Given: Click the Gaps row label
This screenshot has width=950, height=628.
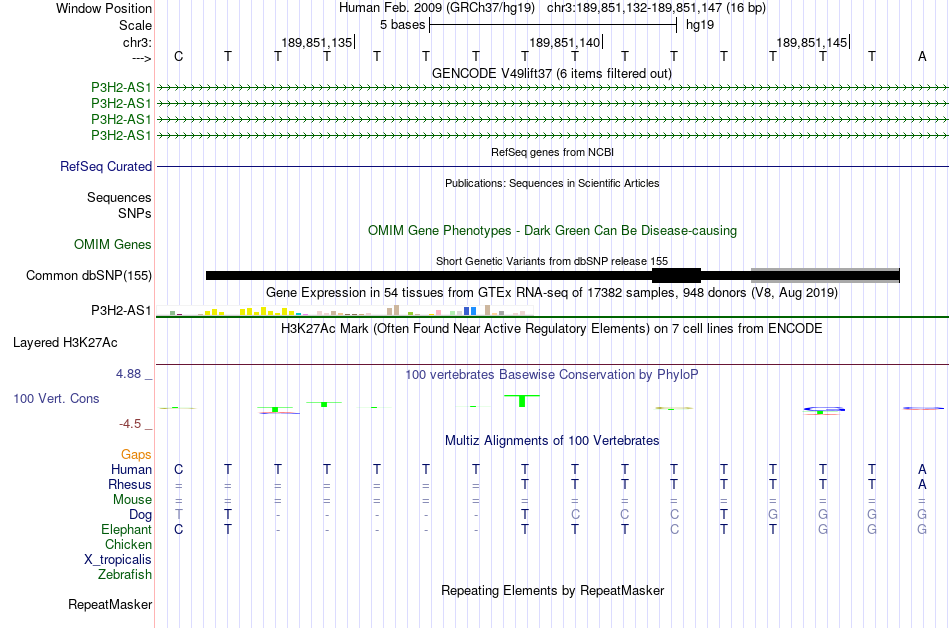Looking at the screenshot, I should tap(136, 455).
